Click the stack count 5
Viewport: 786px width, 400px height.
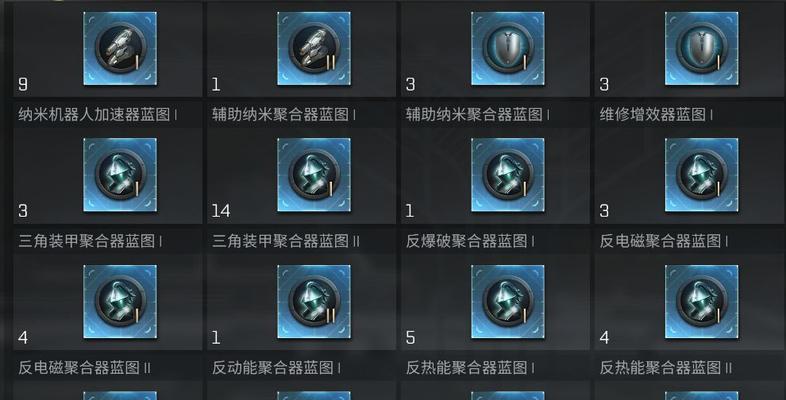[410, 338]
